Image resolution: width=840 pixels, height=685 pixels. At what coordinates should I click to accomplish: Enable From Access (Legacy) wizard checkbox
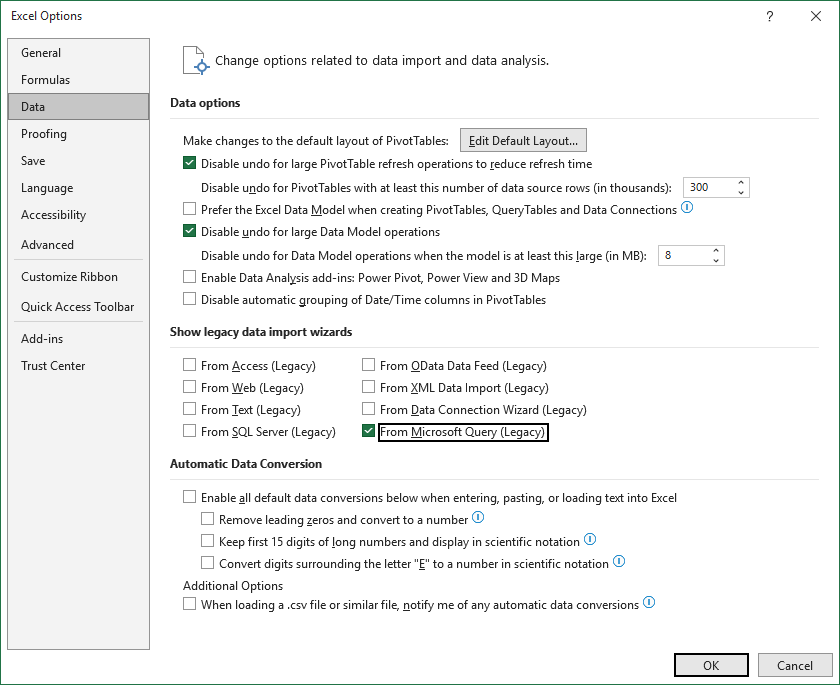tap(189, 365)
